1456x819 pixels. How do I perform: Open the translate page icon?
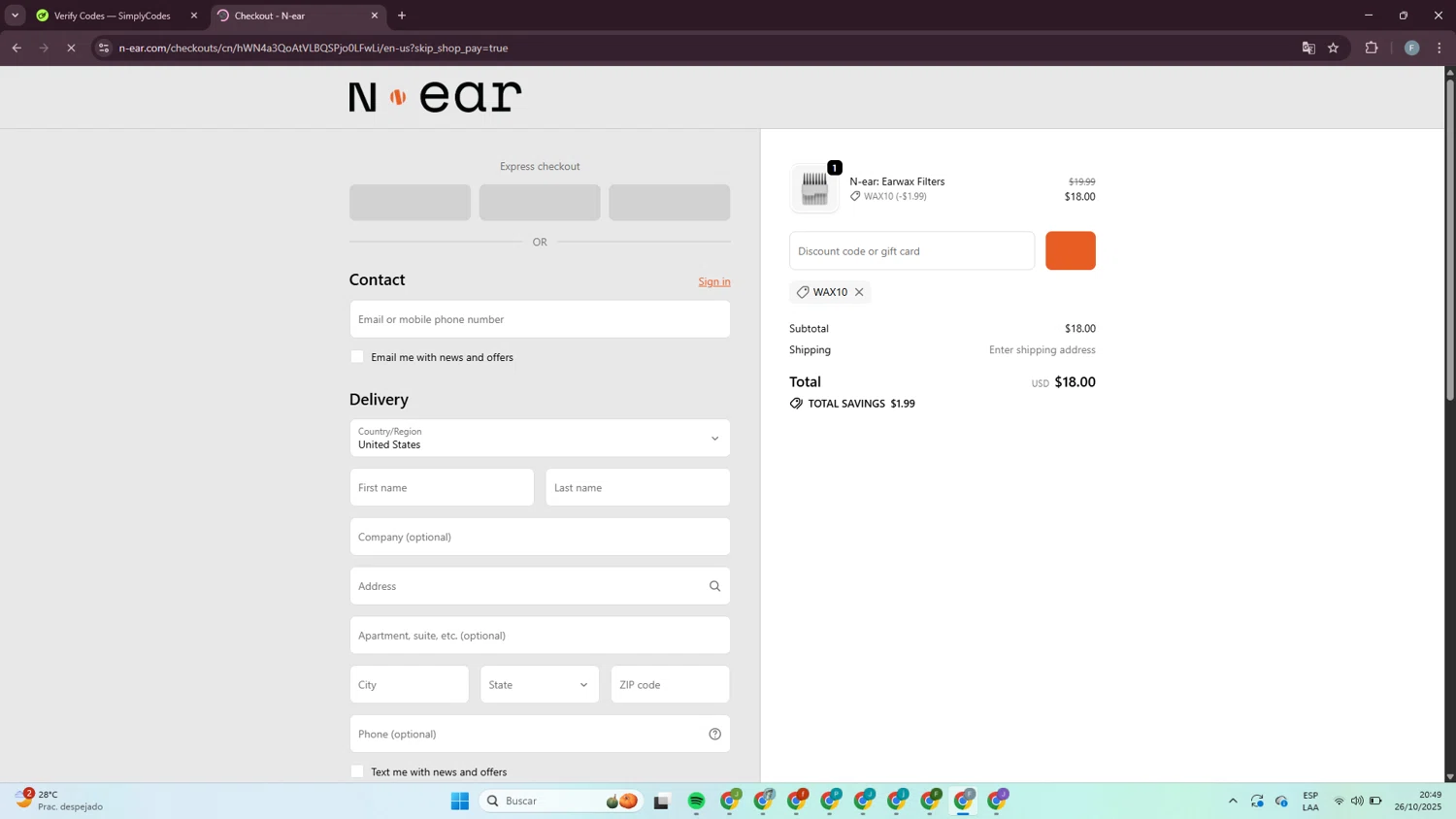coord(1308,48)
